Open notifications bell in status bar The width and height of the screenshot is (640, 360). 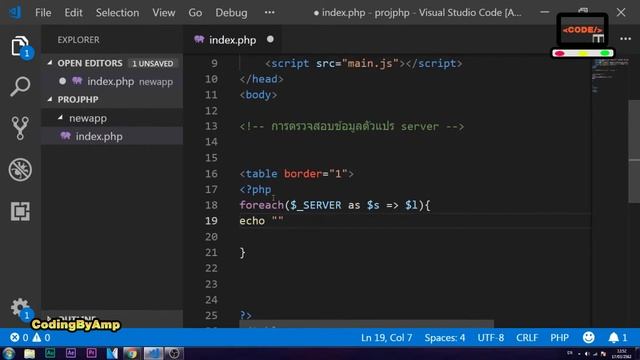pyautogui.click(x=618, y=338)
